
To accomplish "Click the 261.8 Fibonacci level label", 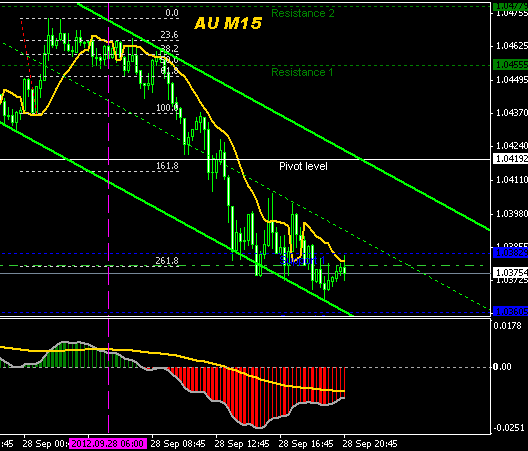I will click(x=167, y=261).
